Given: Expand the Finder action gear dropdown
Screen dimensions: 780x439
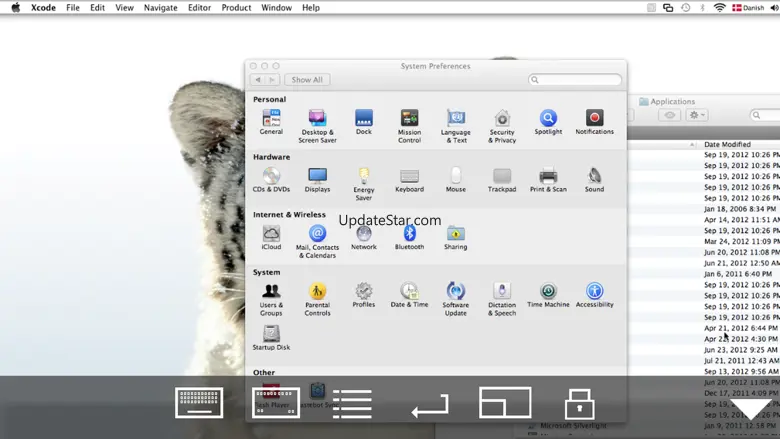Looking at the screenshot, I should click(697, 115).
